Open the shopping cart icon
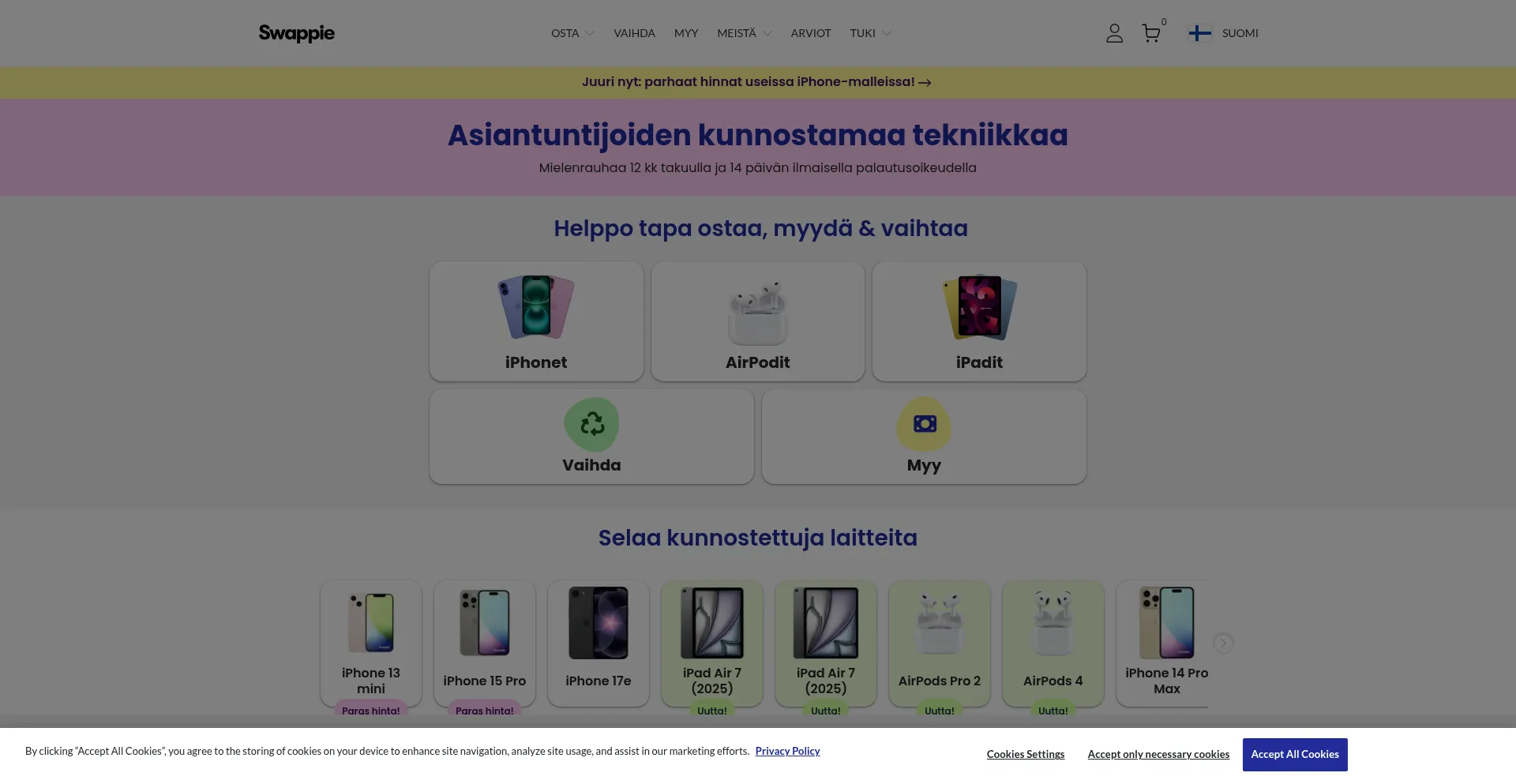The width and height of the screenshot is (1516, 784). (x=1151, y=33)
